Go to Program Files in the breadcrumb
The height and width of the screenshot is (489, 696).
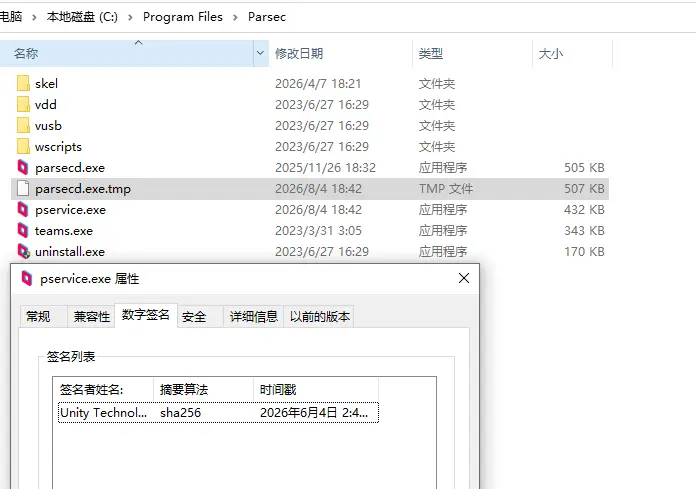(183, 17)
